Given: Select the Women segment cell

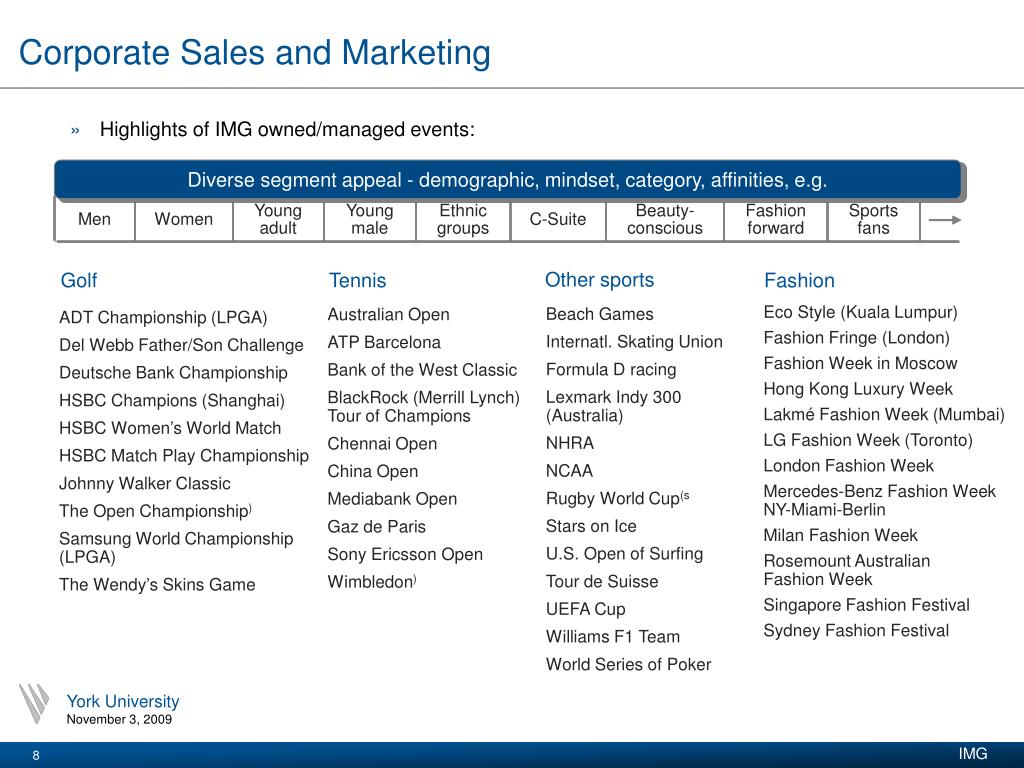Looking at the screenshot, I should pyautogui.click(x=184, y=219).
